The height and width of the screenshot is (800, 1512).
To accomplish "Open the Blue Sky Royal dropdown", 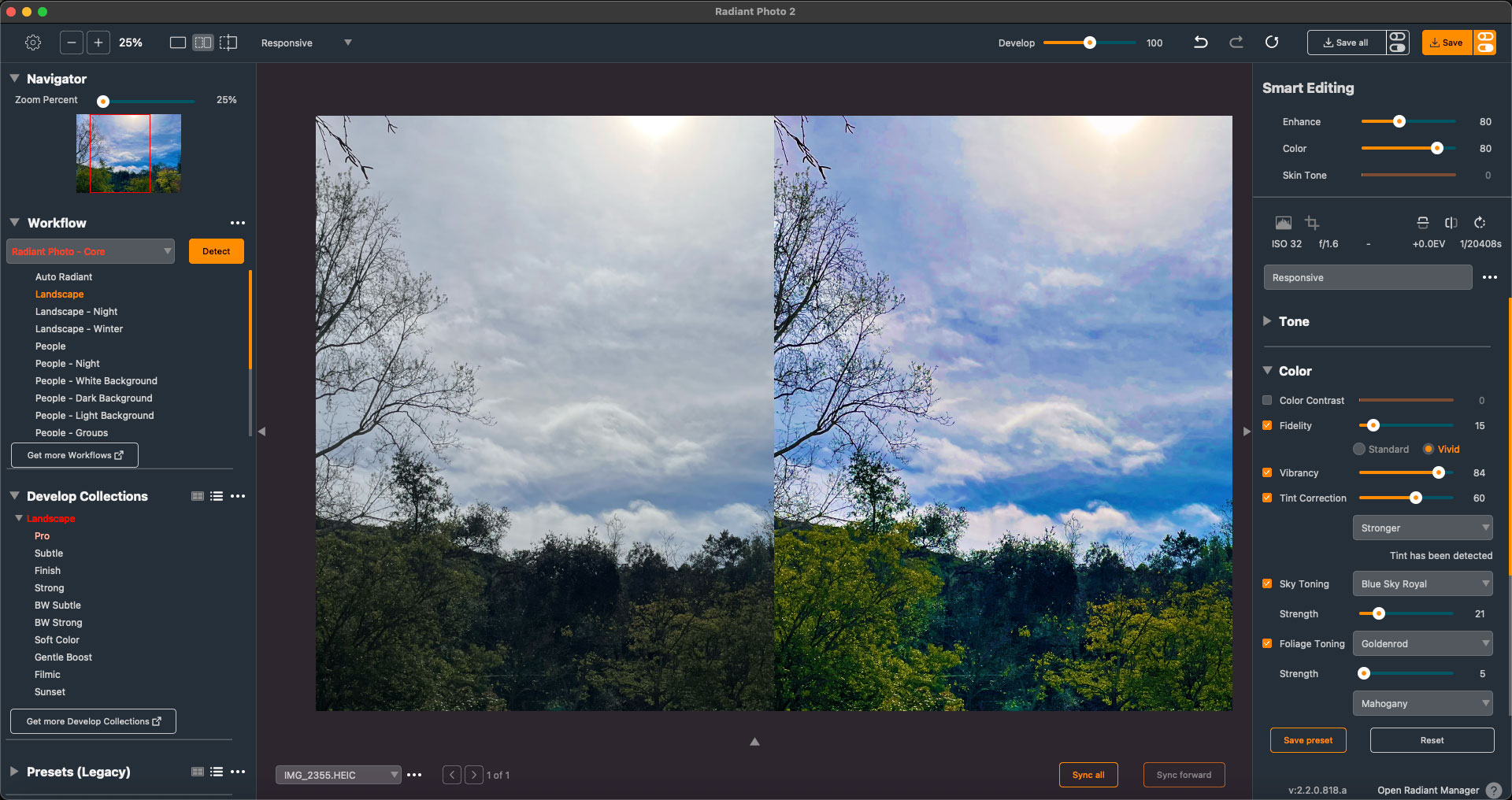I will coord(1422,583).
